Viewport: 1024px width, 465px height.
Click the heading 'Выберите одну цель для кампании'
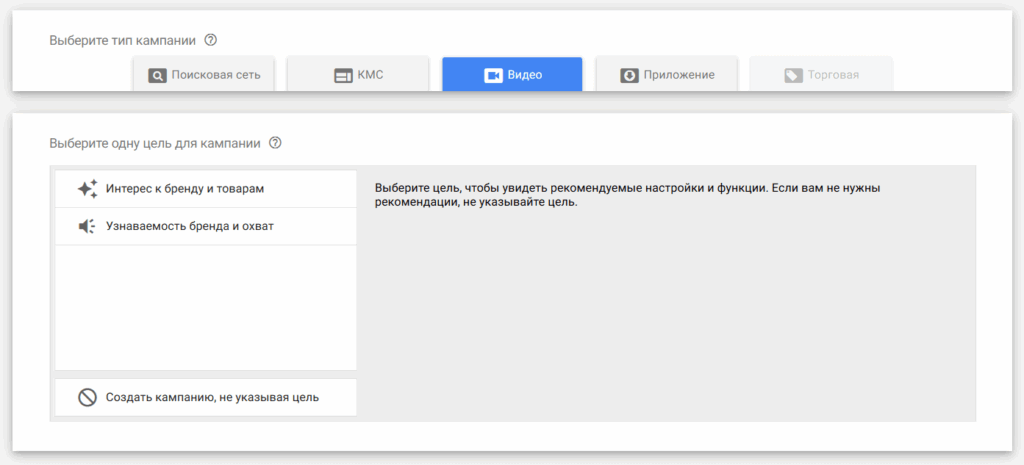click(155, 143)
